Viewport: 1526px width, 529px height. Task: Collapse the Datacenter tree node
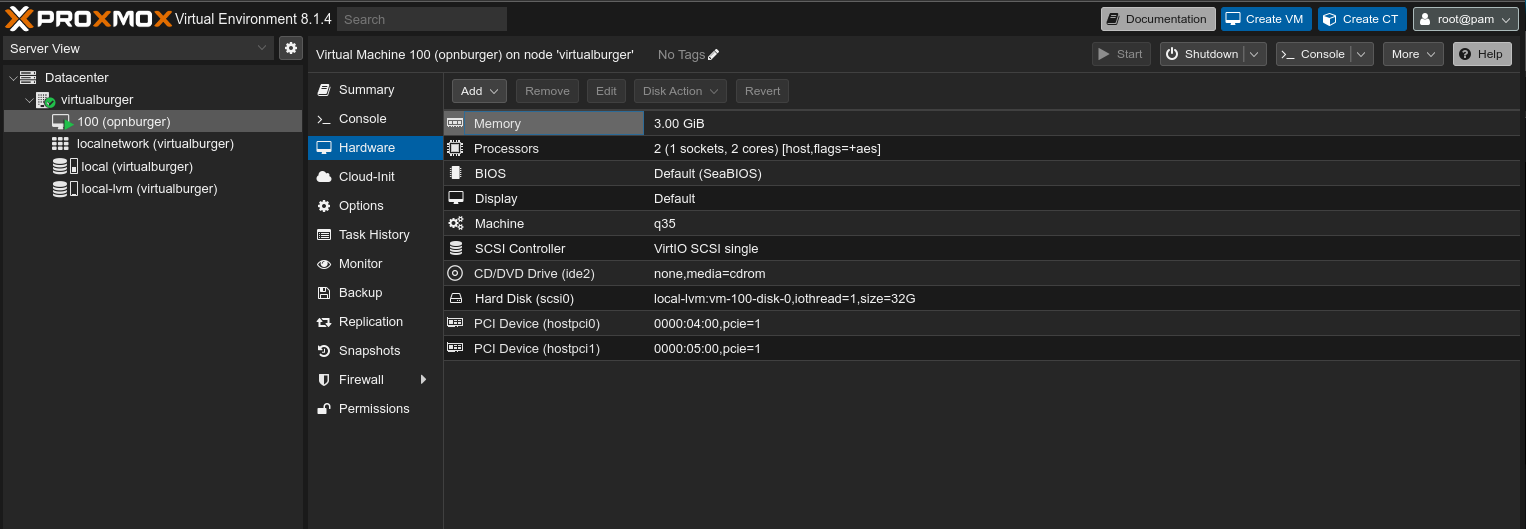pos(12,78)
